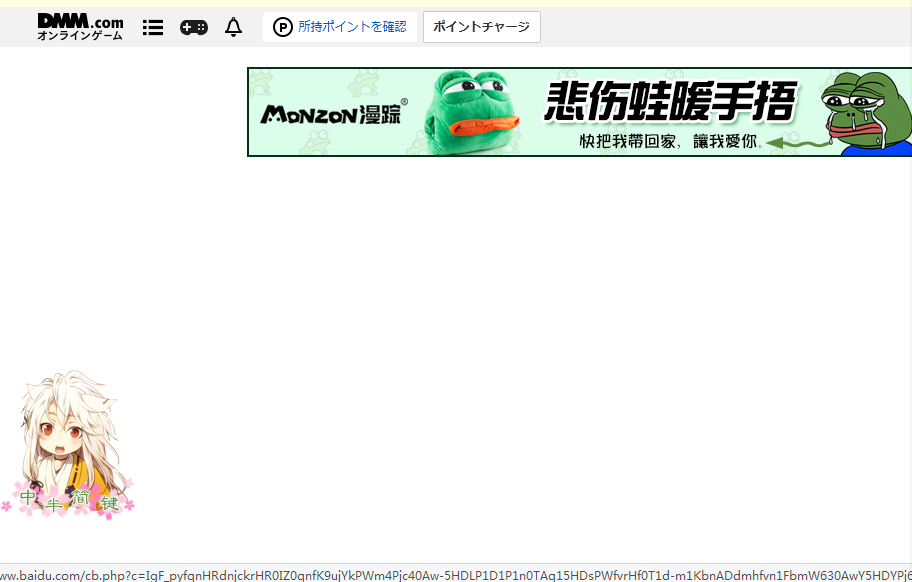912x582 pixels.
Task: Click the MONZON漫踪 brand logo in banner
Action: coord(334,113)
